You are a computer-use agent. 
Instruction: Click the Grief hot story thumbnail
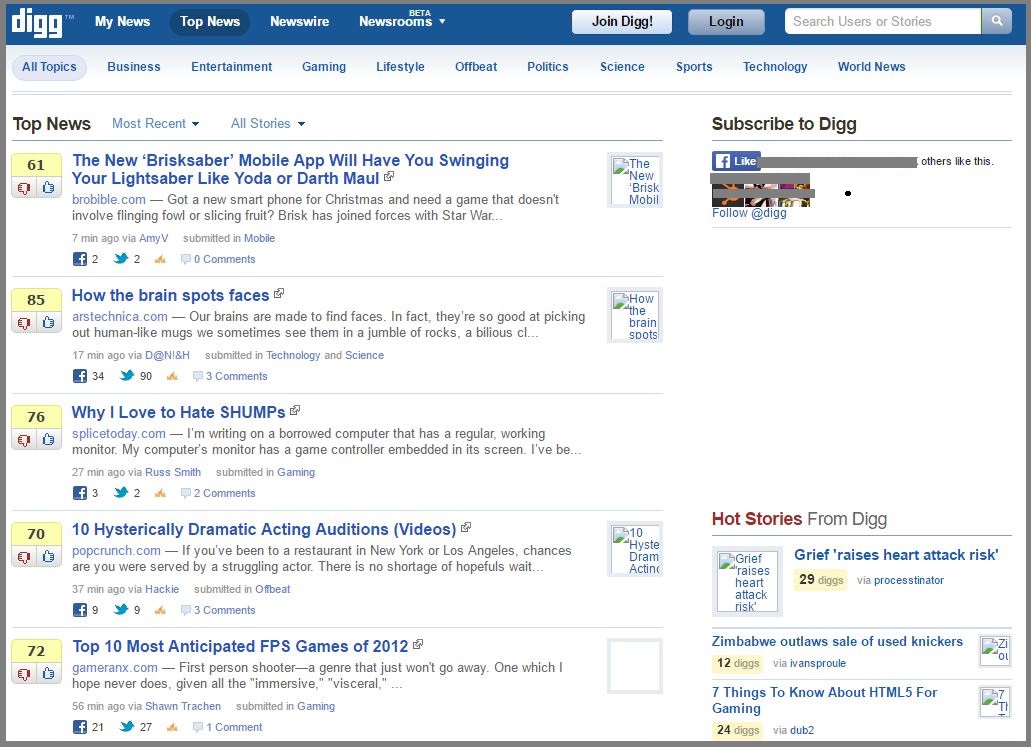[747, 581]
